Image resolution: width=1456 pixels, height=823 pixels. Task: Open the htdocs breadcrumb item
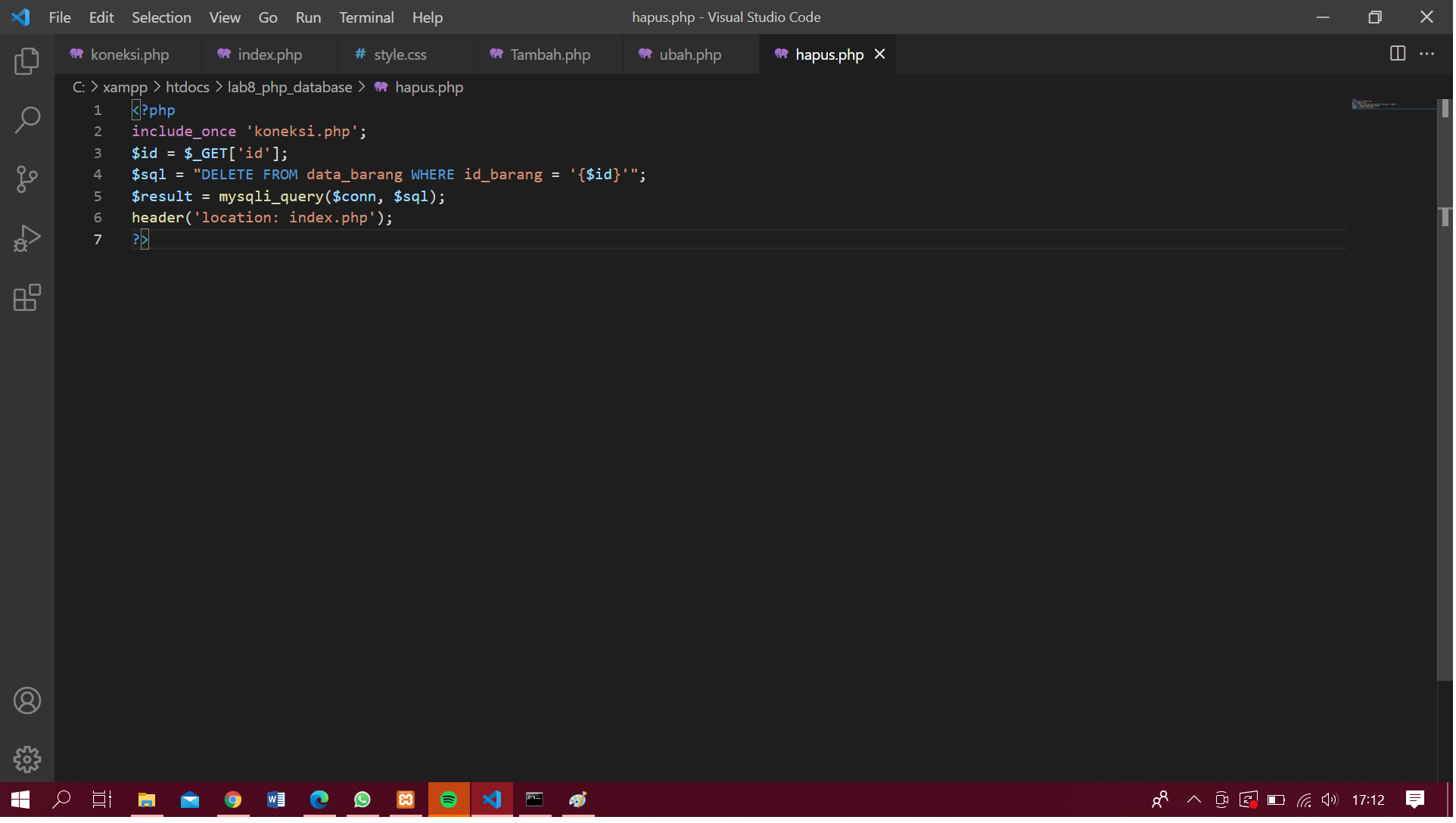coord(188,87)
